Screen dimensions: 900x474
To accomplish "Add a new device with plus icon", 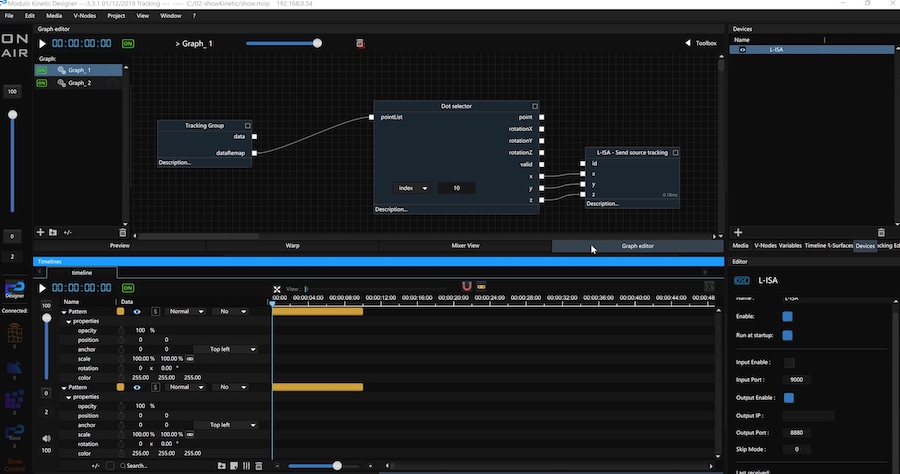I will (738, 232).
